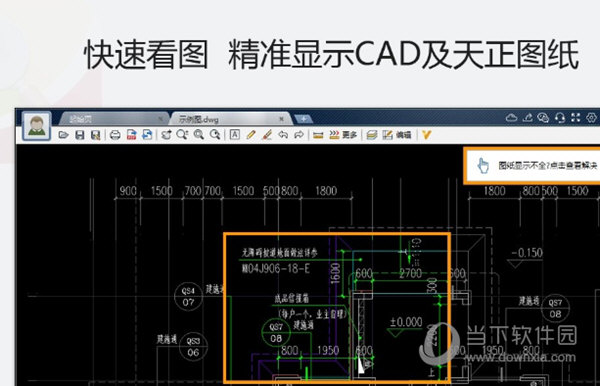Export to PDF with the red PDF icon
The width and height of the screenshot is (600, 386).
pyautogui.click(x=131, y=135)
